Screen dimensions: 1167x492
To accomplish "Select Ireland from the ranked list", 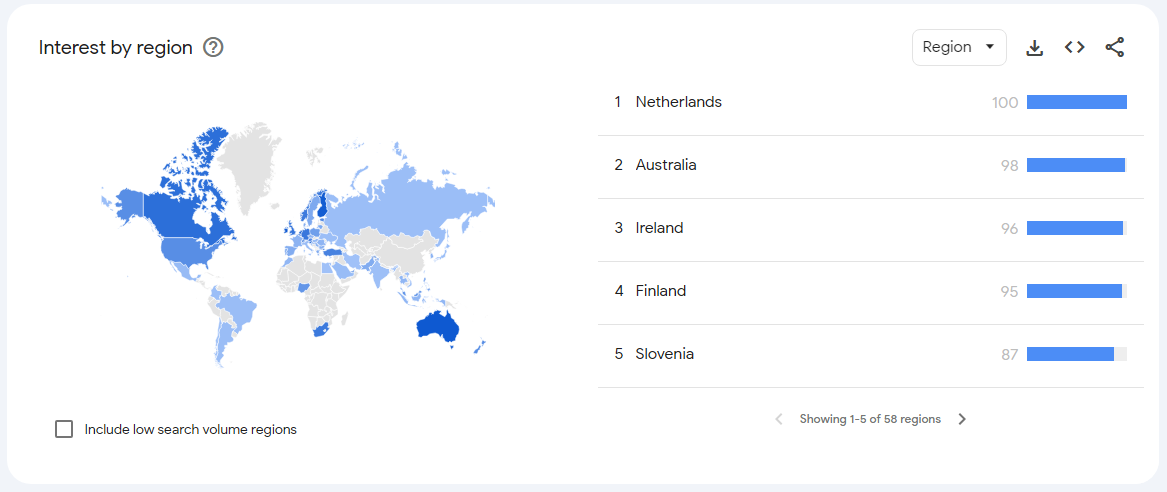I will 659,228.
